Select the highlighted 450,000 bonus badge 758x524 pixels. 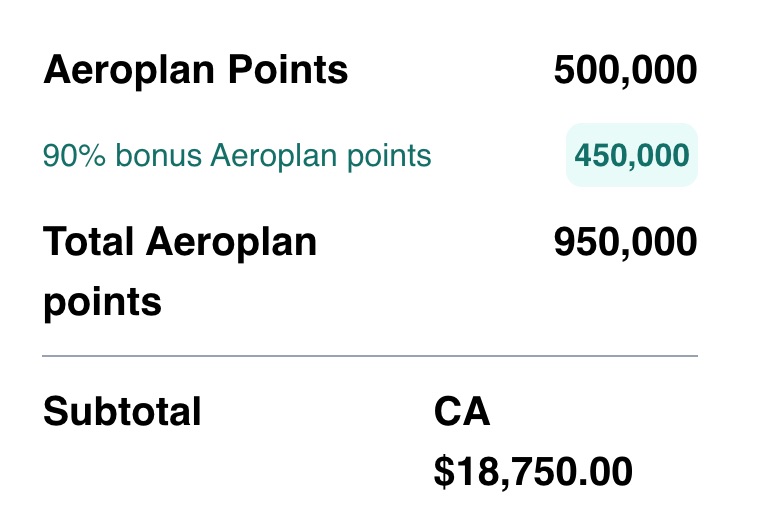point(631,156)
